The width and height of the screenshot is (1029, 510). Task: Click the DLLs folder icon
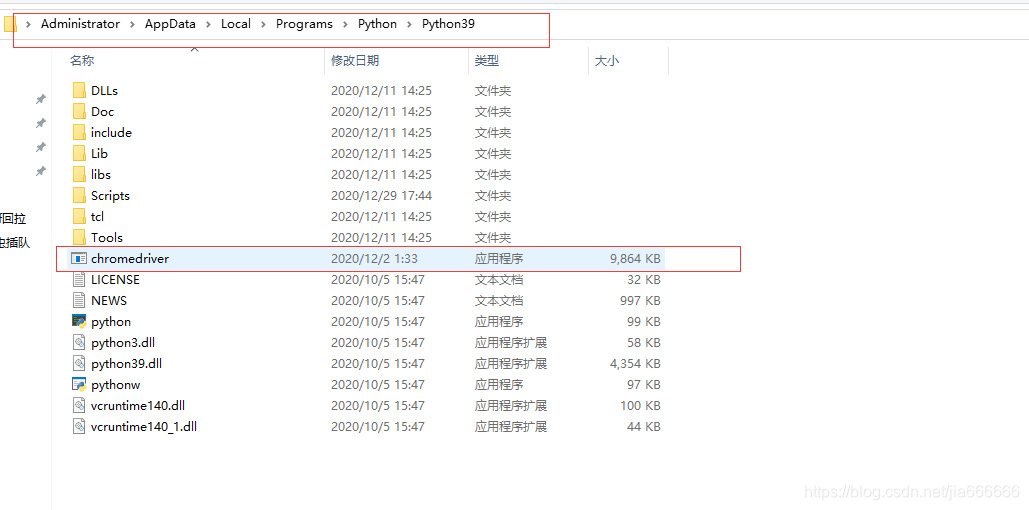pos(79,91)
